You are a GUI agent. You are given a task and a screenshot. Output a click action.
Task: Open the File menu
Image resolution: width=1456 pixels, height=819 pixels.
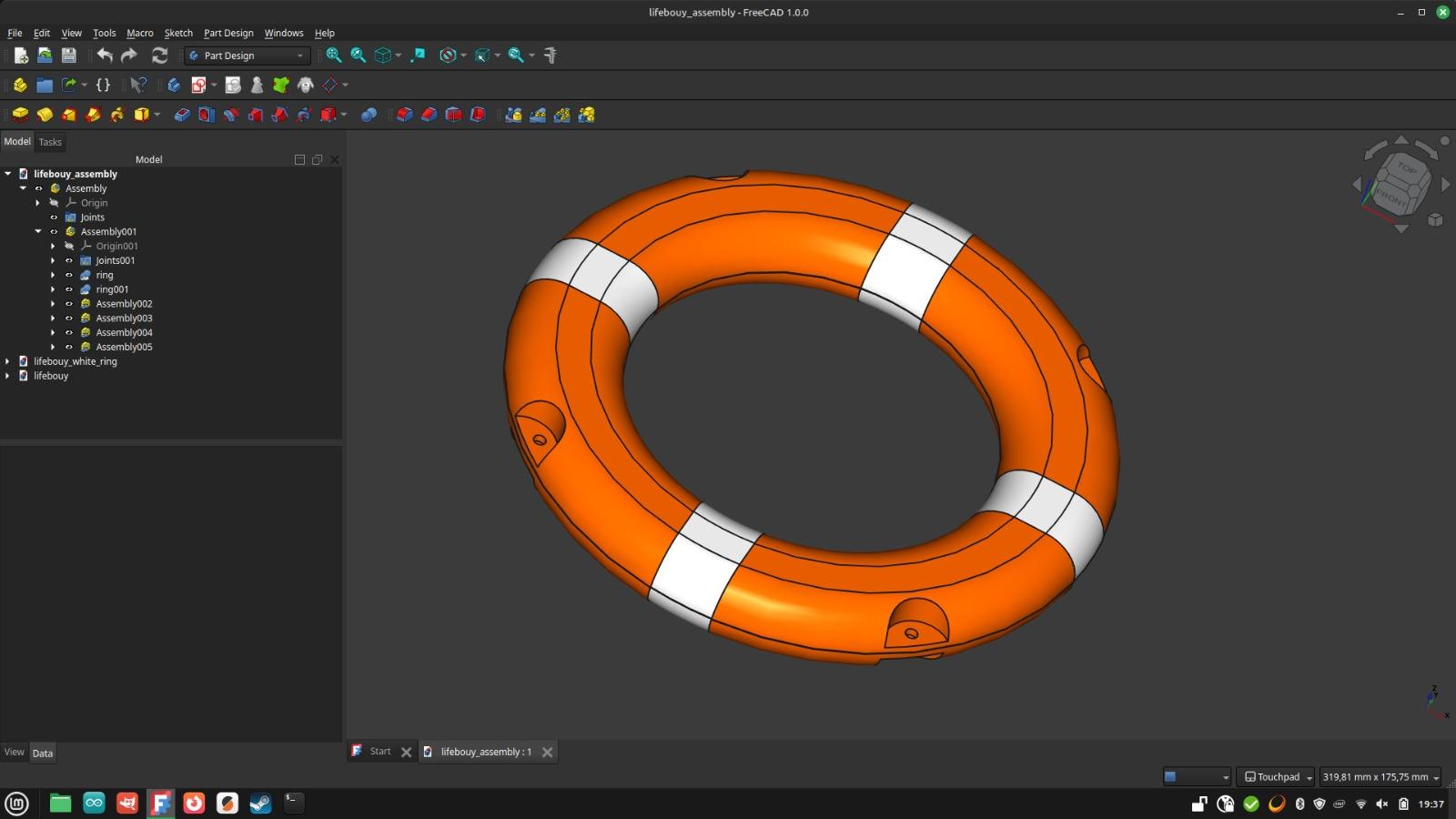click(x=15, y=33)
